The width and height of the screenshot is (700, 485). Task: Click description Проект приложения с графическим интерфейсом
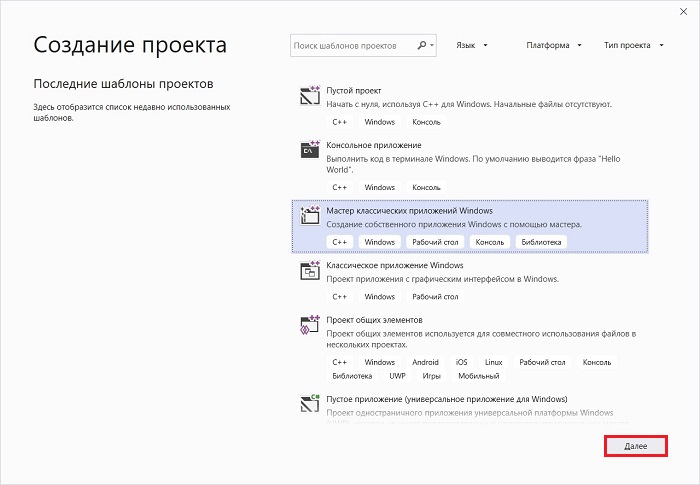[x=442, y=279]
